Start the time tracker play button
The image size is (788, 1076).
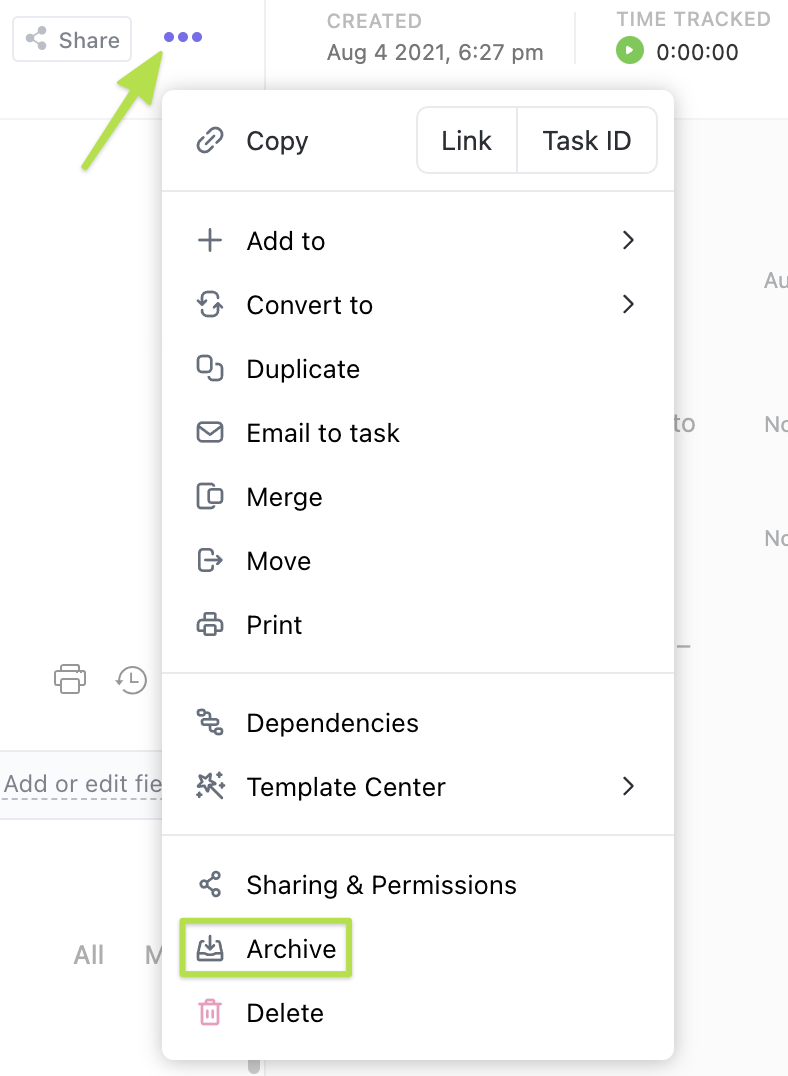tap(630, 51)
